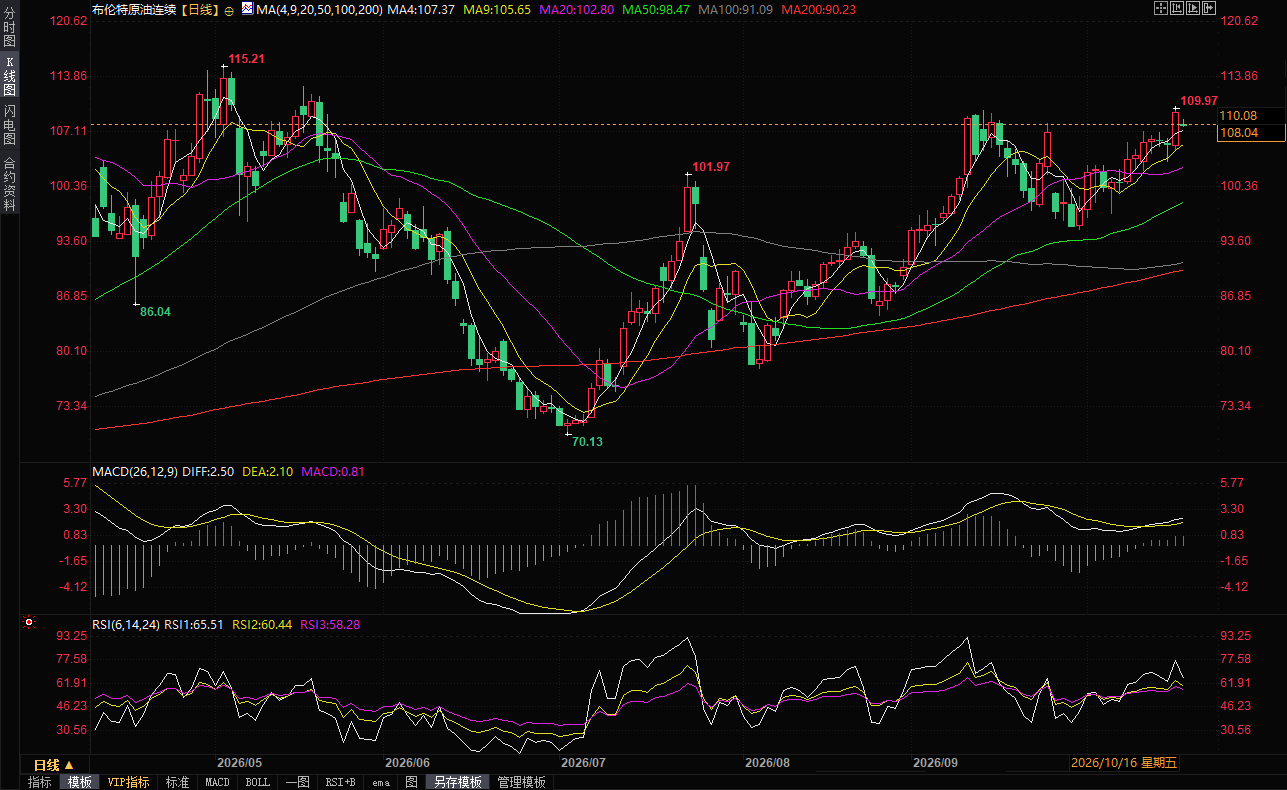This screenshot has width=1287, height=790.
Task: Click the small circle icon beside 【日线】
Action: coord(229,10)
